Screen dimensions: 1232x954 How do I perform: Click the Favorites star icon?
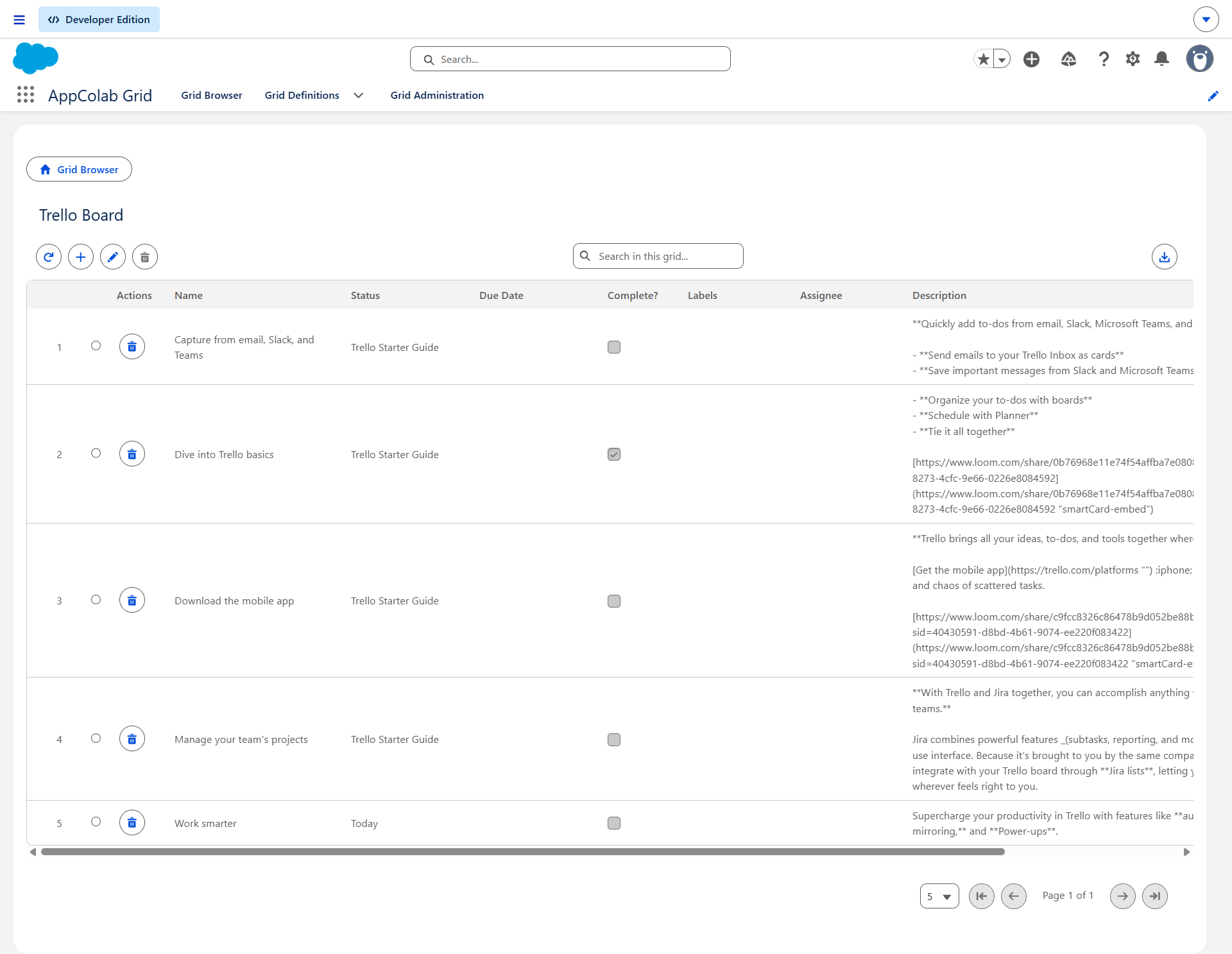coord(983,59)
